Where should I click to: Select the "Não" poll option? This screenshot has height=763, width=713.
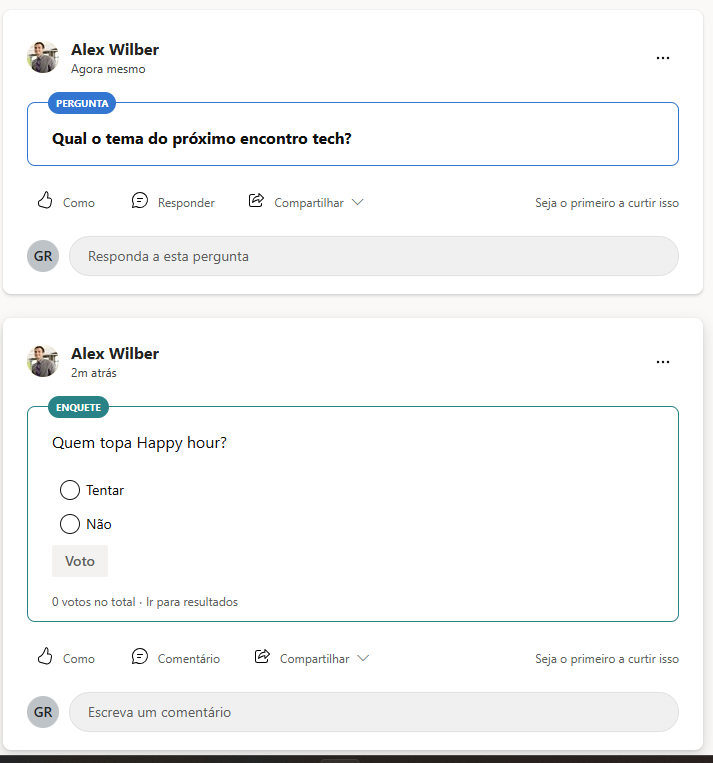pyautogui.click(x=70, y=524)
